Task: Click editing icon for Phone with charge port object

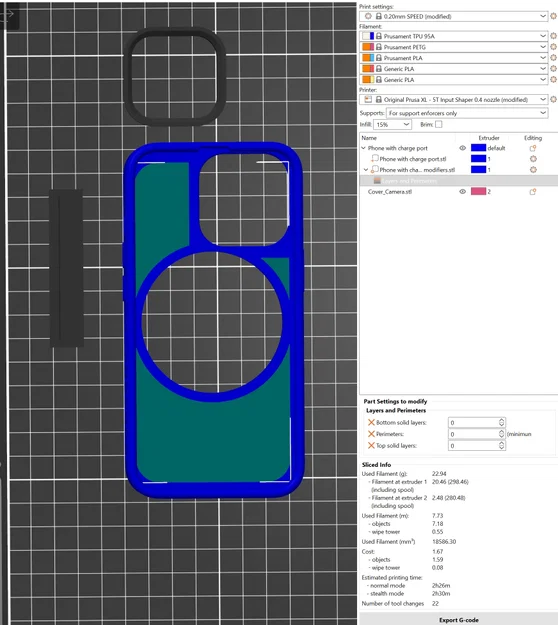Action: click(x=533, y=148)
